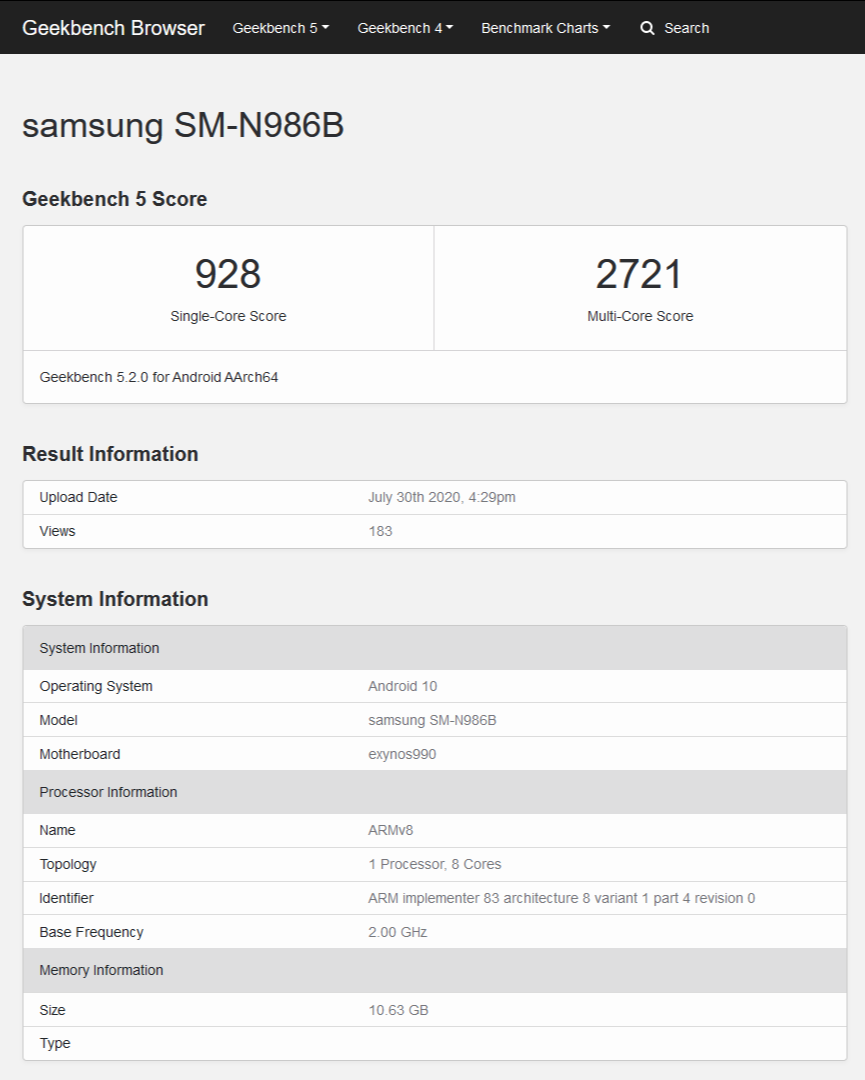Select the Android 10 value
The width and height of the screenshot is (865, 1080).
pyautogui.click(x=402, y=686)
